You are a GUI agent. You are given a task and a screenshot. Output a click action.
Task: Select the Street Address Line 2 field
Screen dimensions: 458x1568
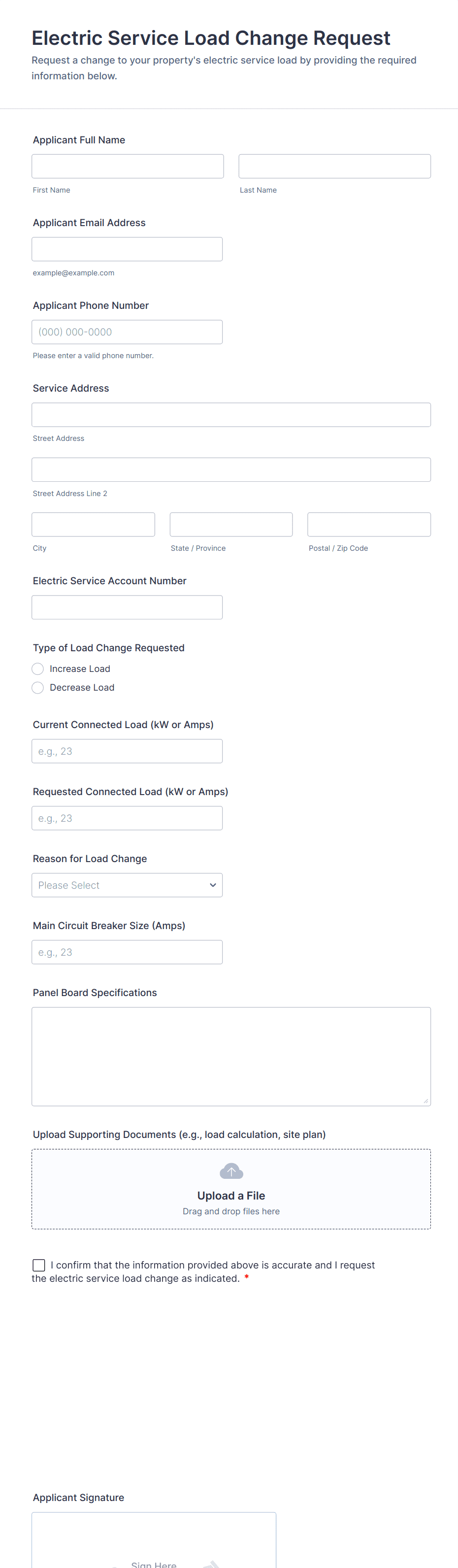(231, 470)
